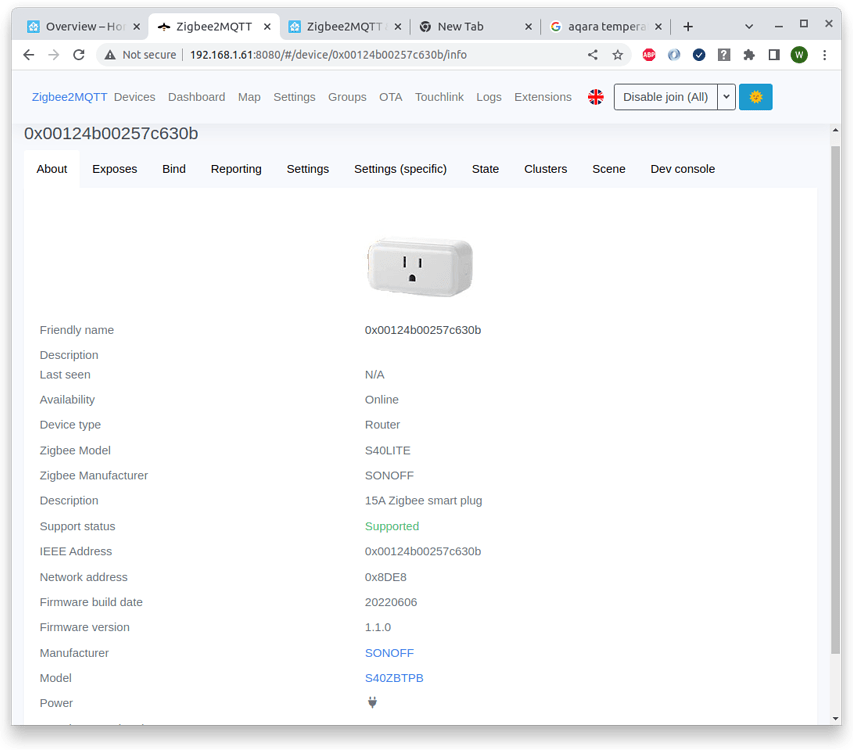Click the bookmark star icon in address bar

[617, 55]
